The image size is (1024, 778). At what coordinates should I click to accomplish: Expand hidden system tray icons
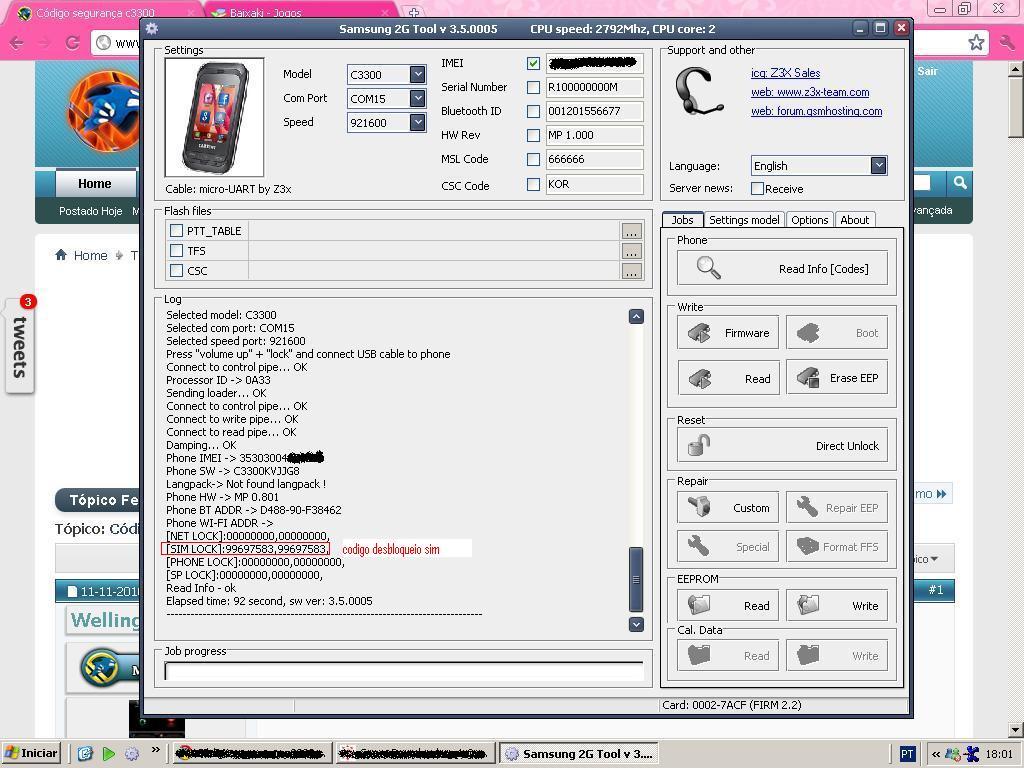point(936,754)
